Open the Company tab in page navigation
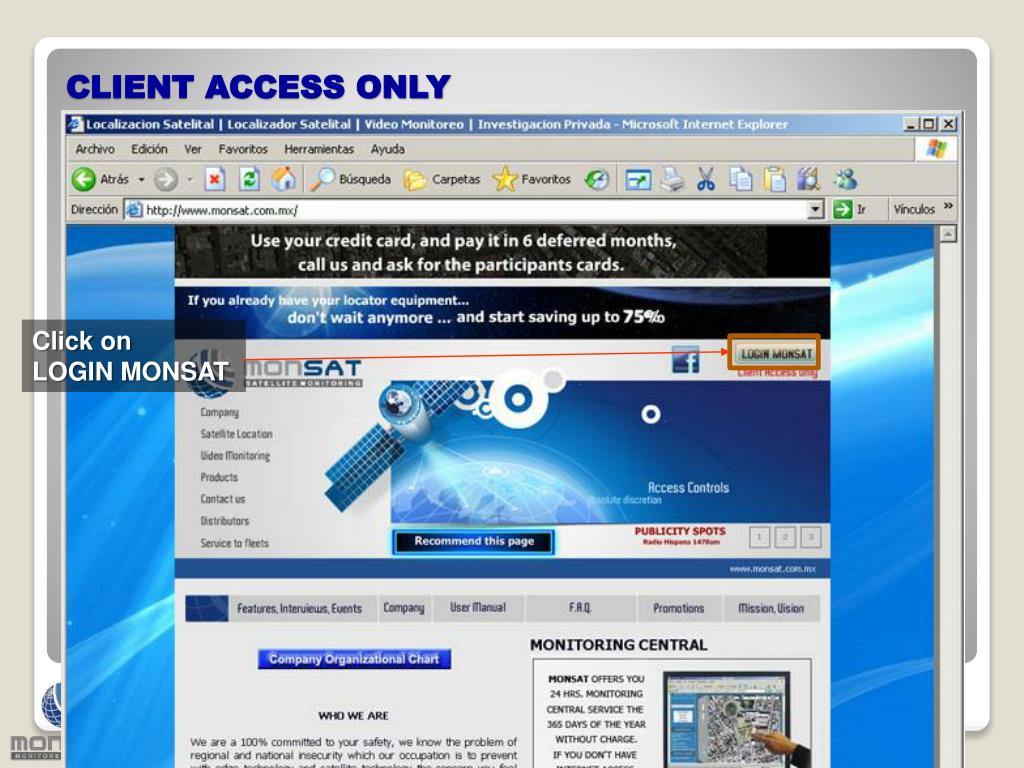Image resolution: width=1024 pixels, height=768 pixels. (x=404, y=609)
